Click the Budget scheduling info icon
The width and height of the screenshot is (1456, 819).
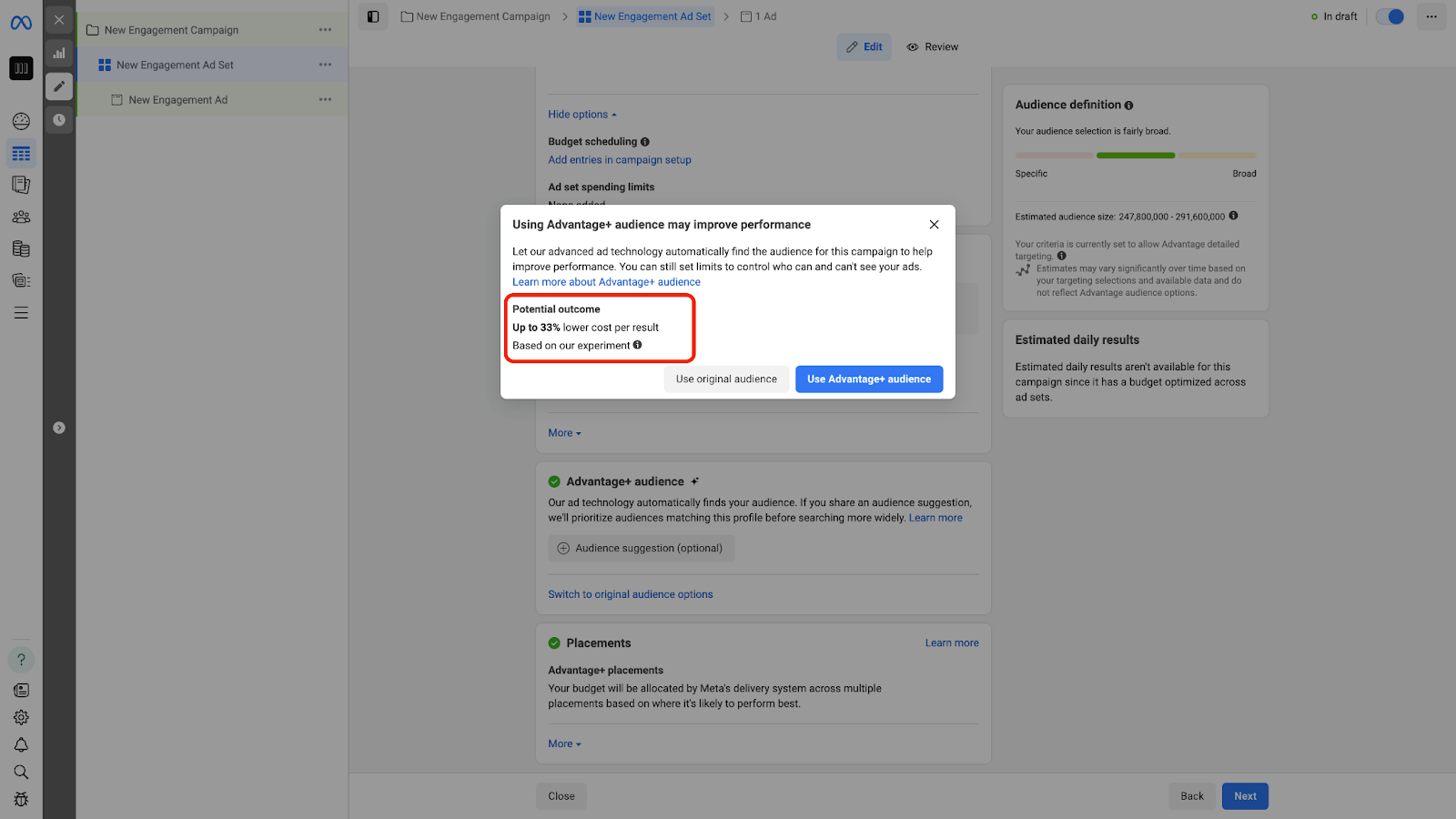(x=645, y=142)
